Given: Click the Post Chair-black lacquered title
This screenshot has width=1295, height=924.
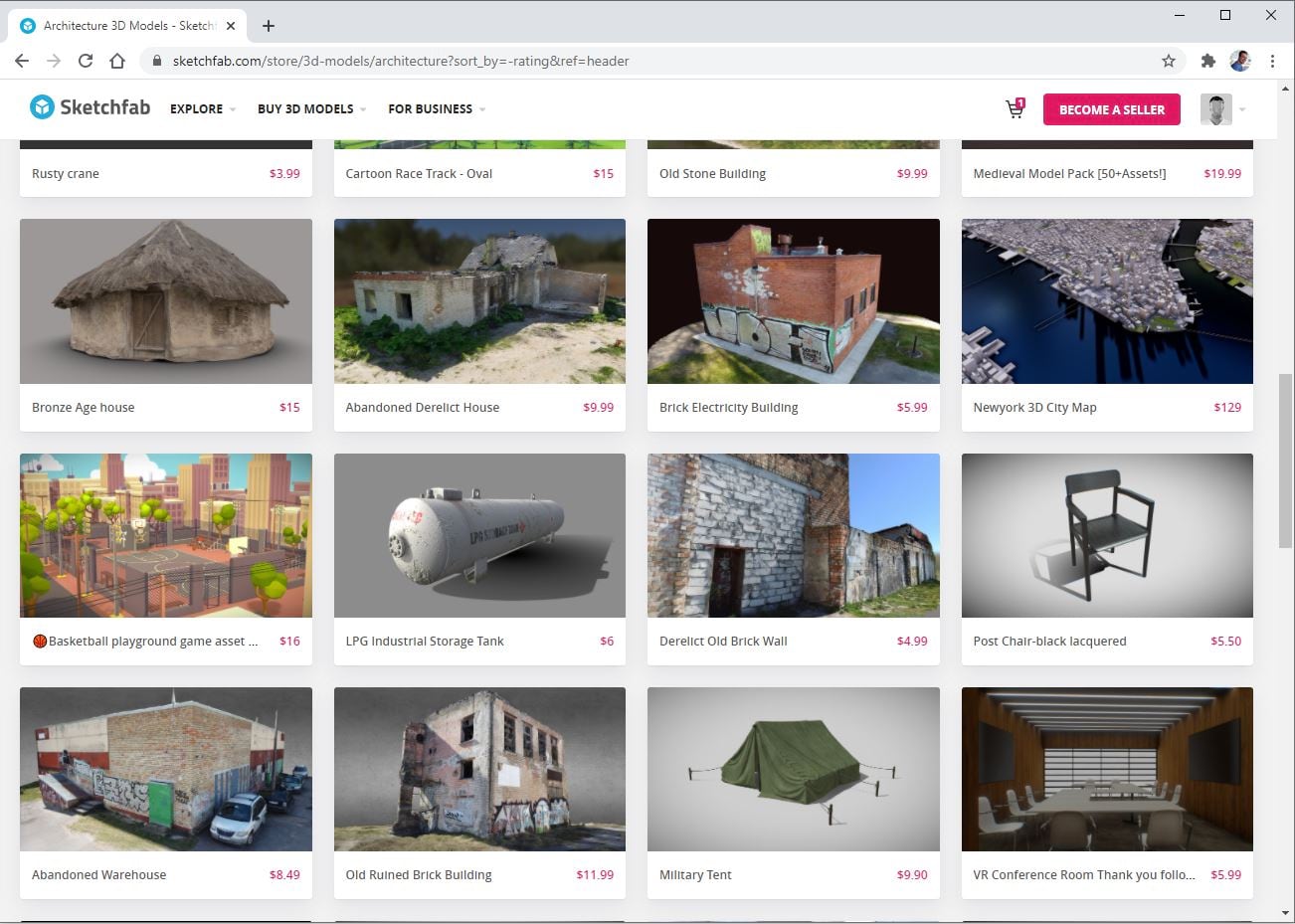Looking at the screenshot, I should coord(1049,642).
